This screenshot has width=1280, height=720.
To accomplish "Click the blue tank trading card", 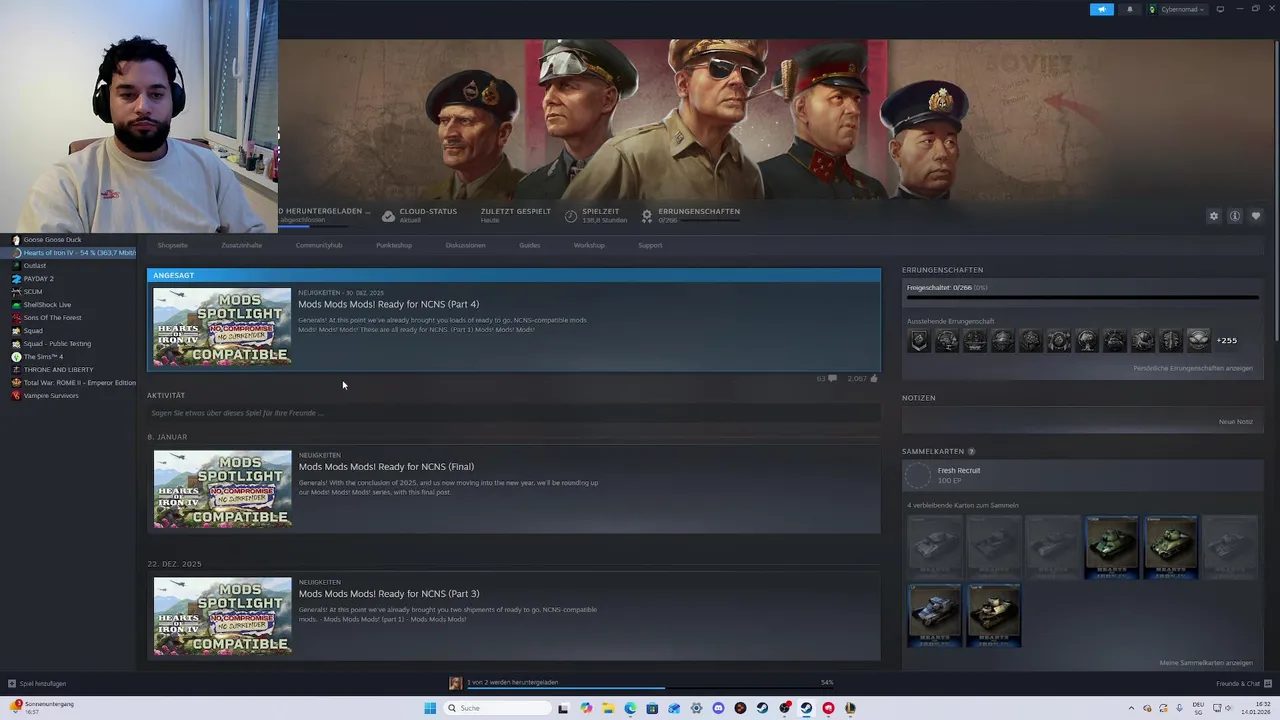I will (935, 616).
